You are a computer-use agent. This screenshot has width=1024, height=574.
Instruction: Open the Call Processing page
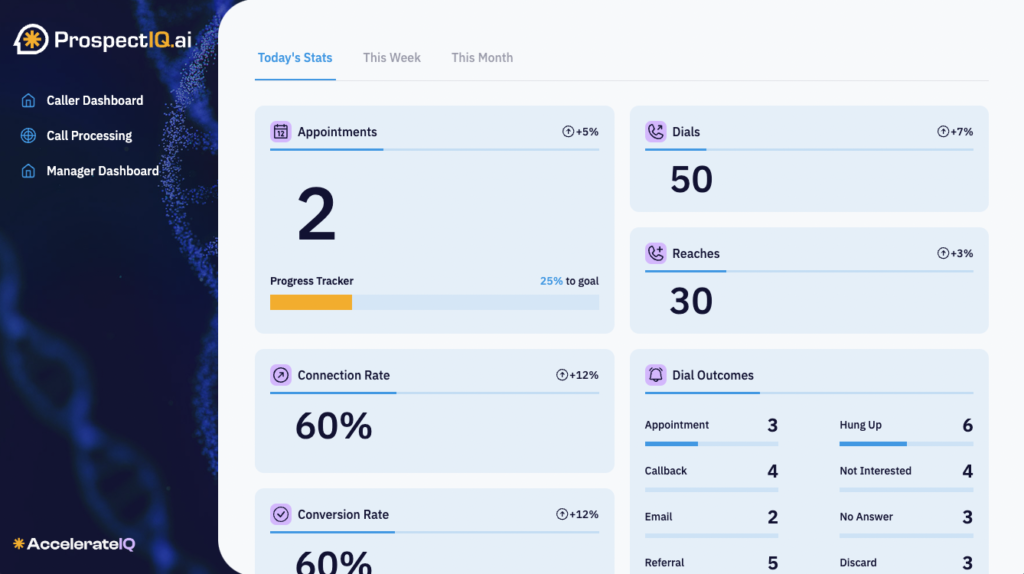(89, 136)
